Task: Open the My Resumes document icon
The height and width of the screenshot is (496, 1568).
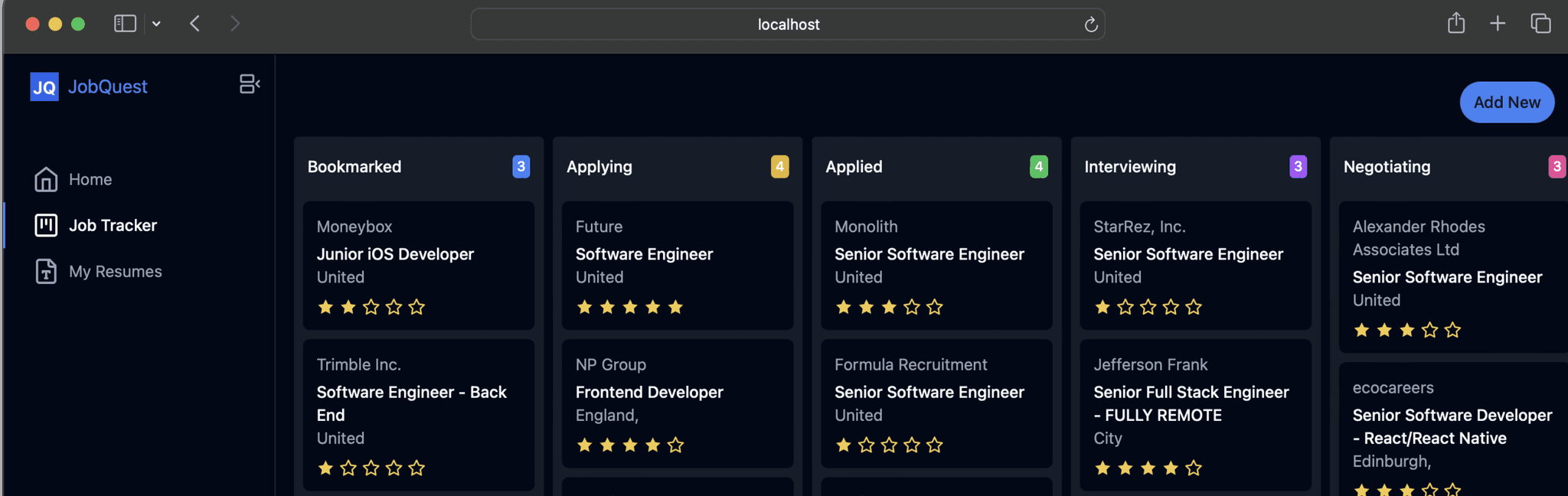Action: point(46,271)
